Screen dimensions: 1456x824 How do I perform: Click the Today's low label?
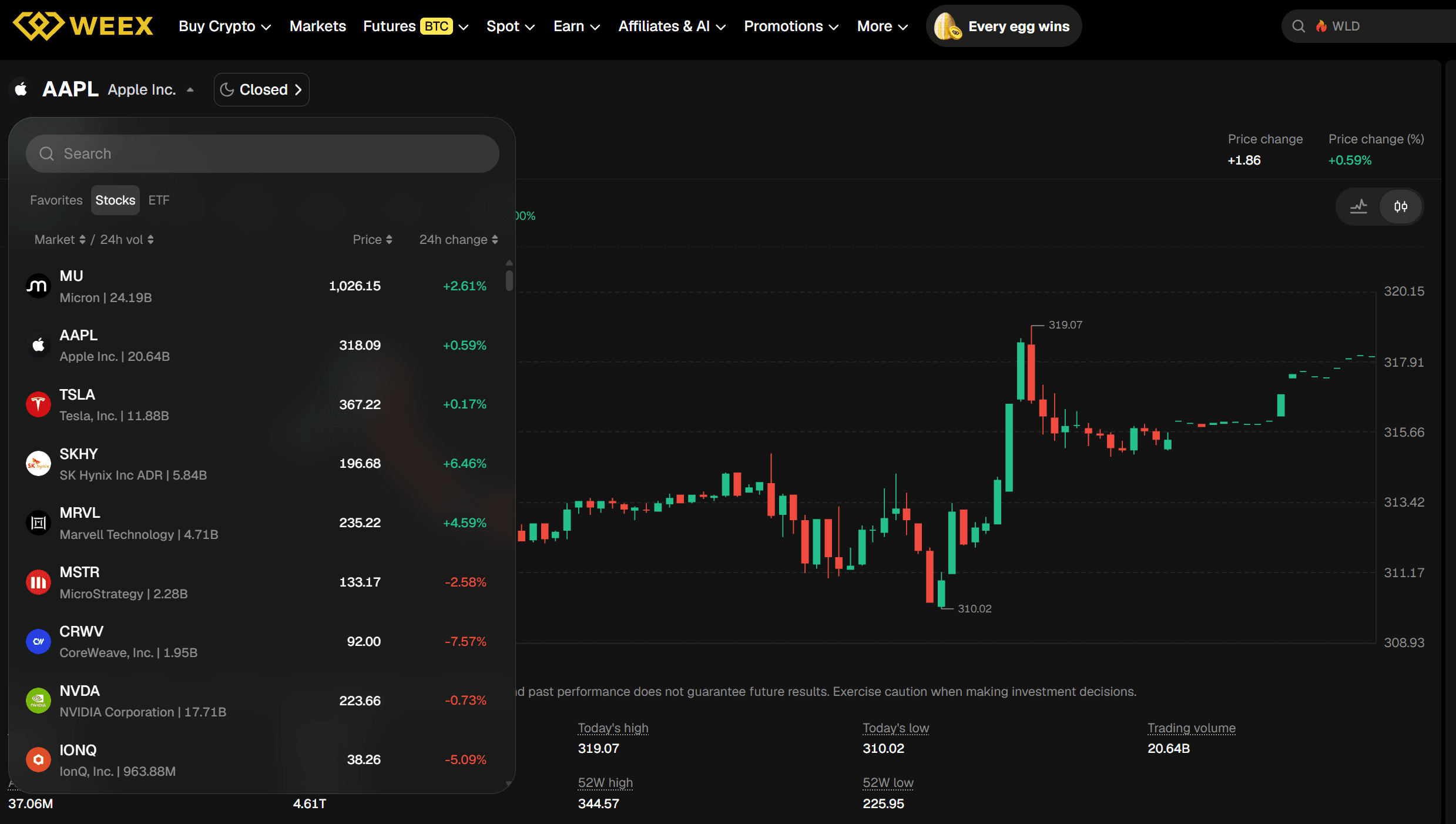tap(895, 728)
